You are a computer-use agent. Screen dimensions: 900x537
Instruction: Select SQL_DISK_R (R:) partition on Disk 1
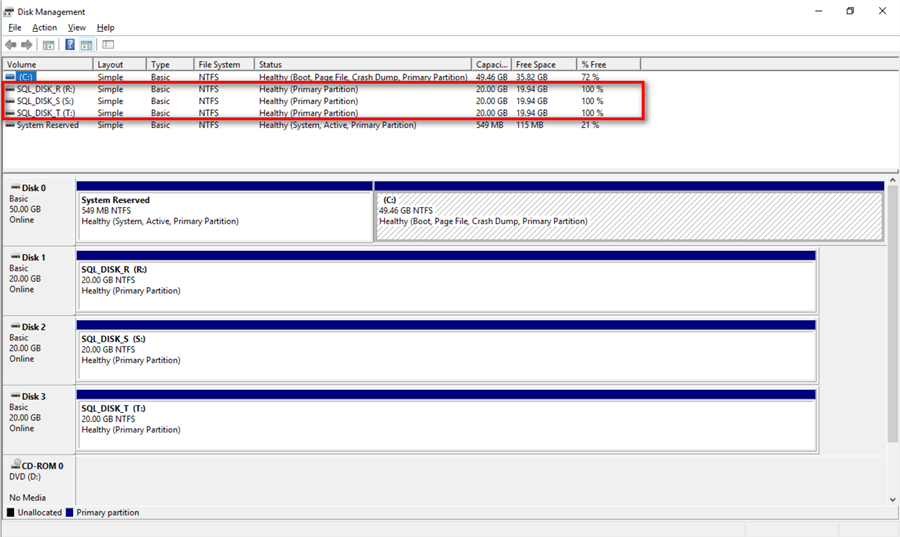tap(446, 285)
